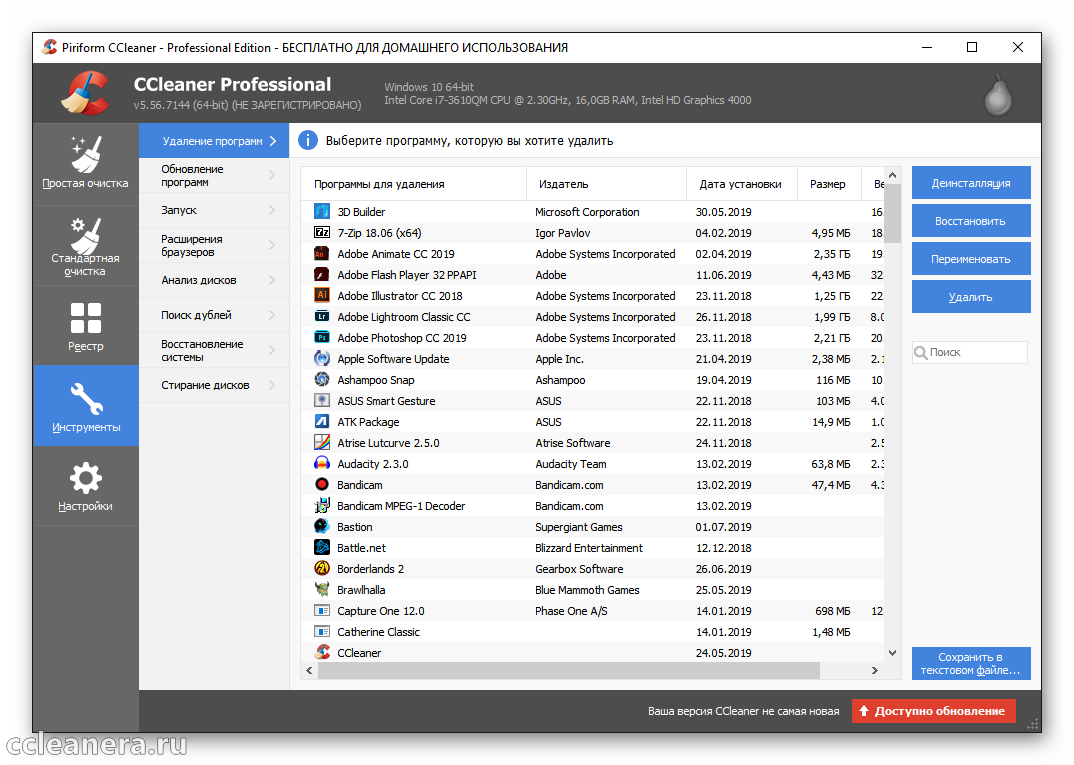Expand Обновление программ submenu
1074x765 pixels.
point(213,176)
